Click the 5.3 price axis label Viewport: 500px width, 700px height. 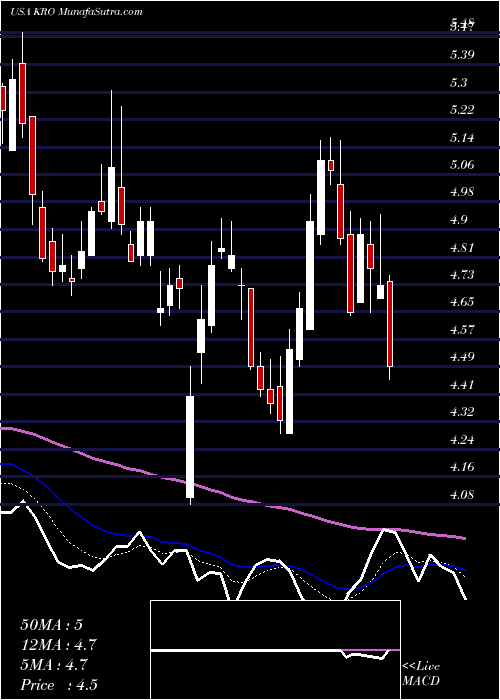(459, 83)
